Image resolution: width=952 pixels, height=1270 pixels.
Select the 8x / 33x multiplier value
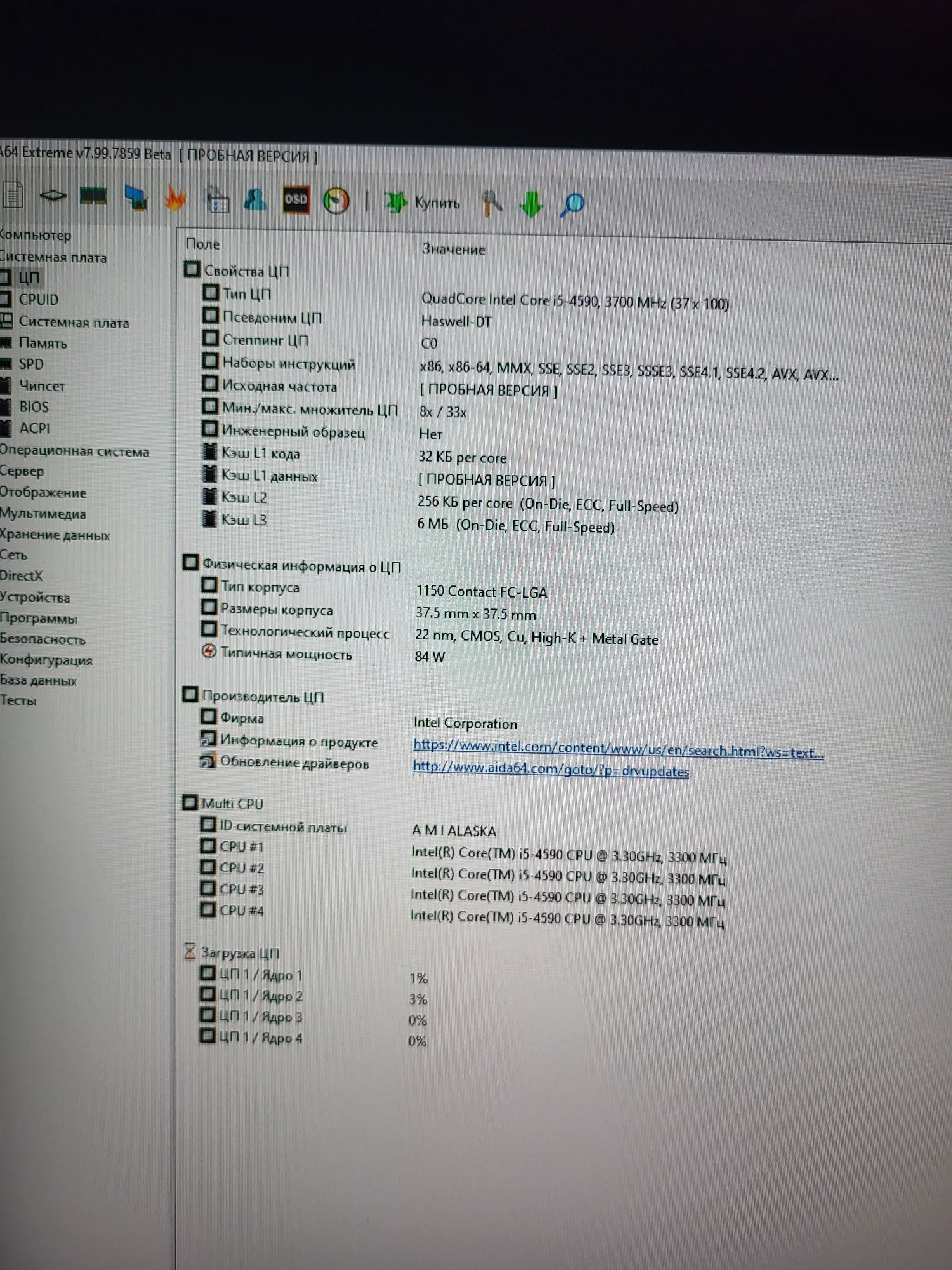[x=443, y=412]
